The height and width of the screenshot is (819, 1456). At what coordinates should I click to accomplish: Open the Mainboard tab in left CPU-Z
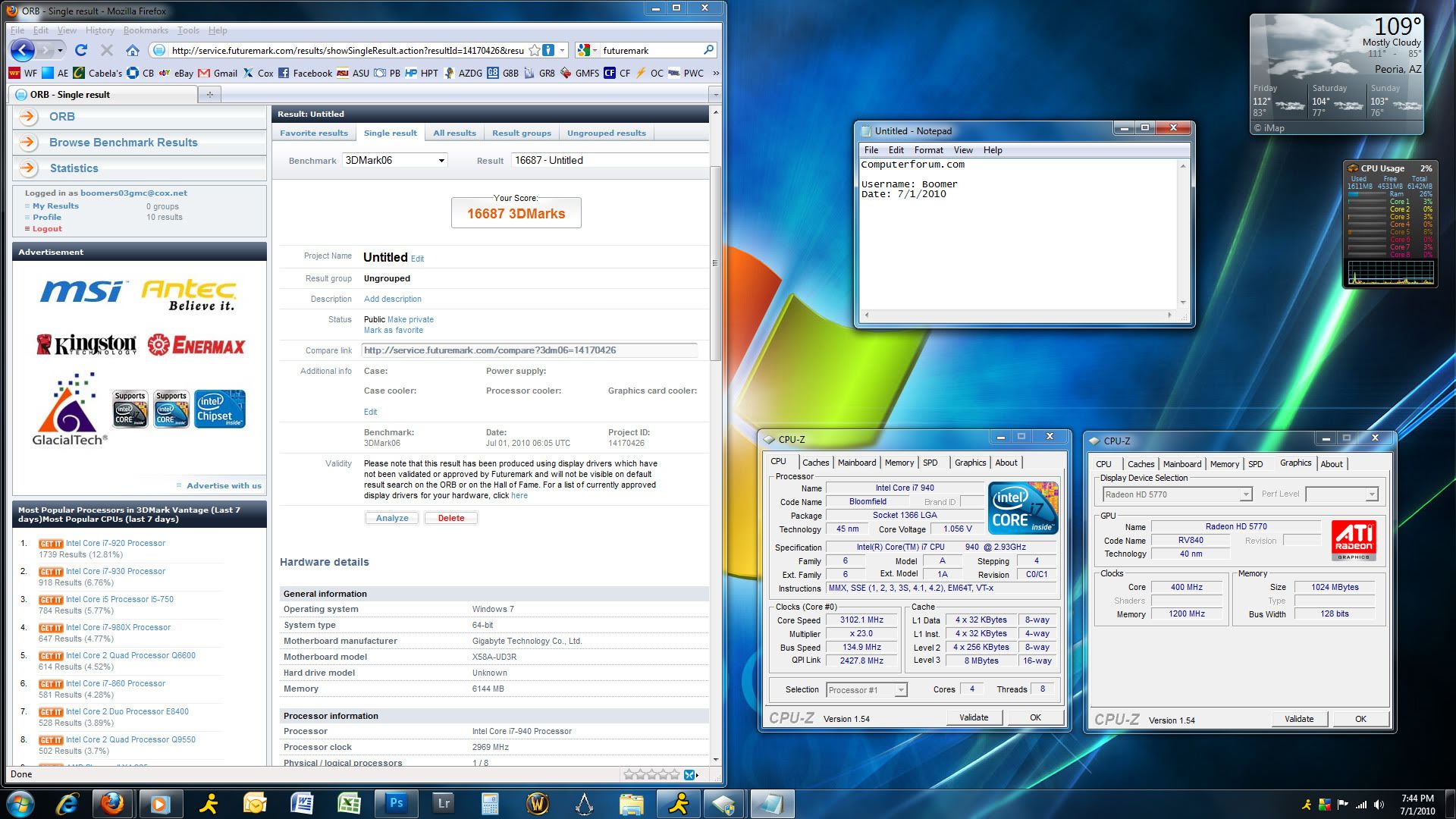pos(857,463)
